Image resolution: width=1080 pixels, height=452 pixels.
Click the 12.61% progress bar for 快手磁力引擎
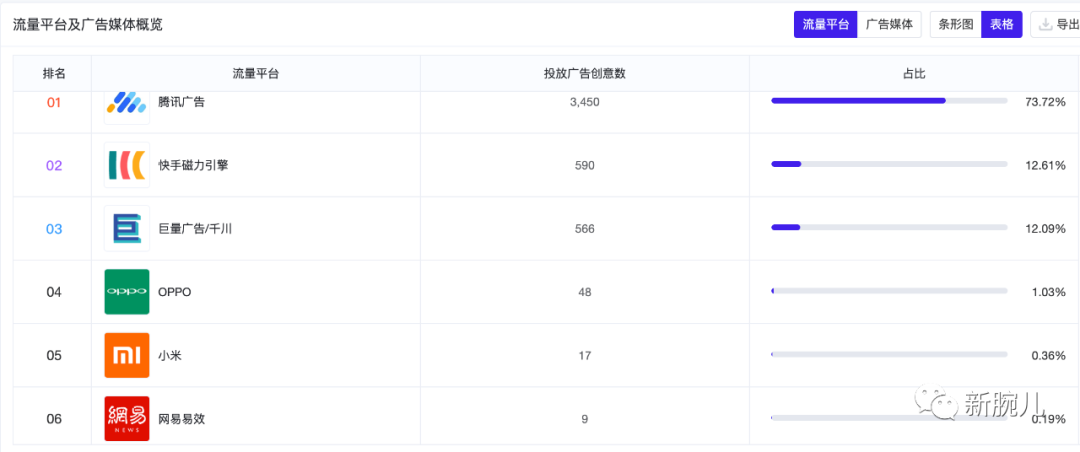pyautogui.click(x=889, y=164)
